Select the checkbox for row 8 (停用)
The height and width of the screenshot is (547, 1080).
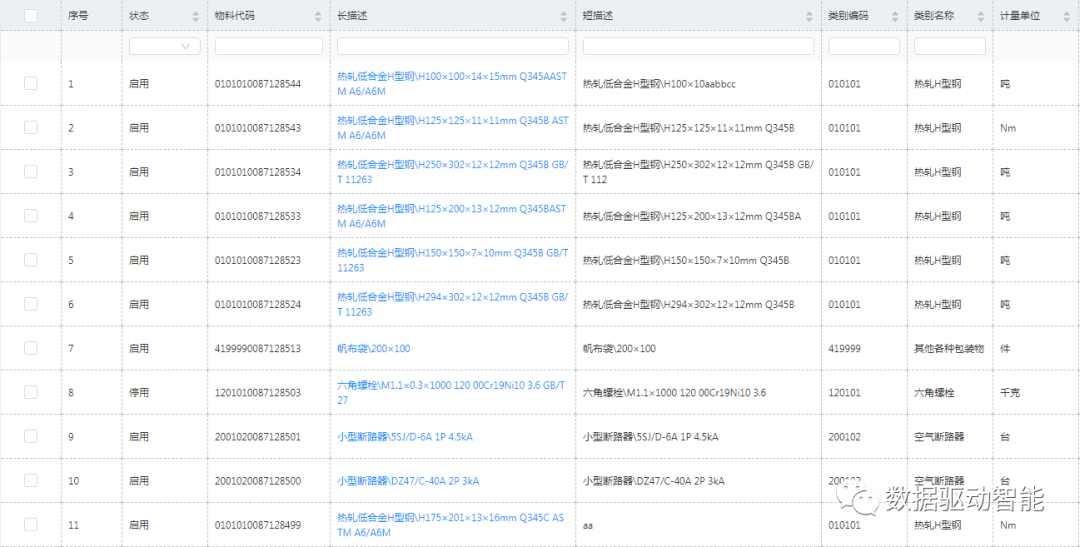click(31, 392)
